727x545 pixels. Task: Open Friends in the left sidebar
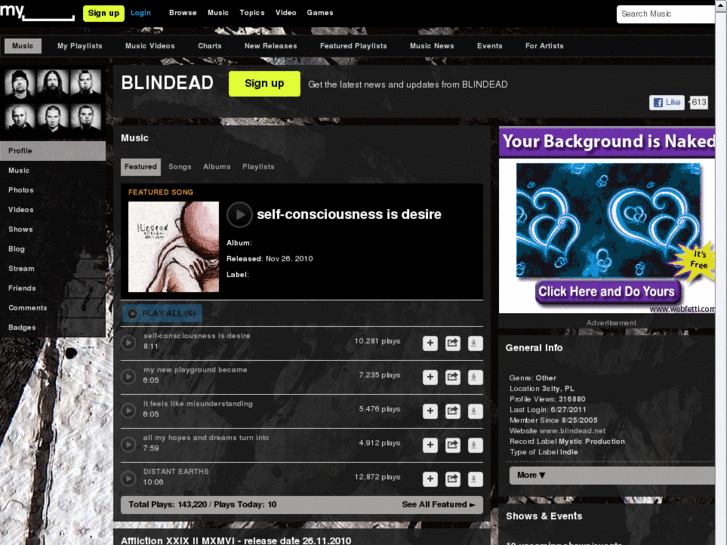[53, 289]
